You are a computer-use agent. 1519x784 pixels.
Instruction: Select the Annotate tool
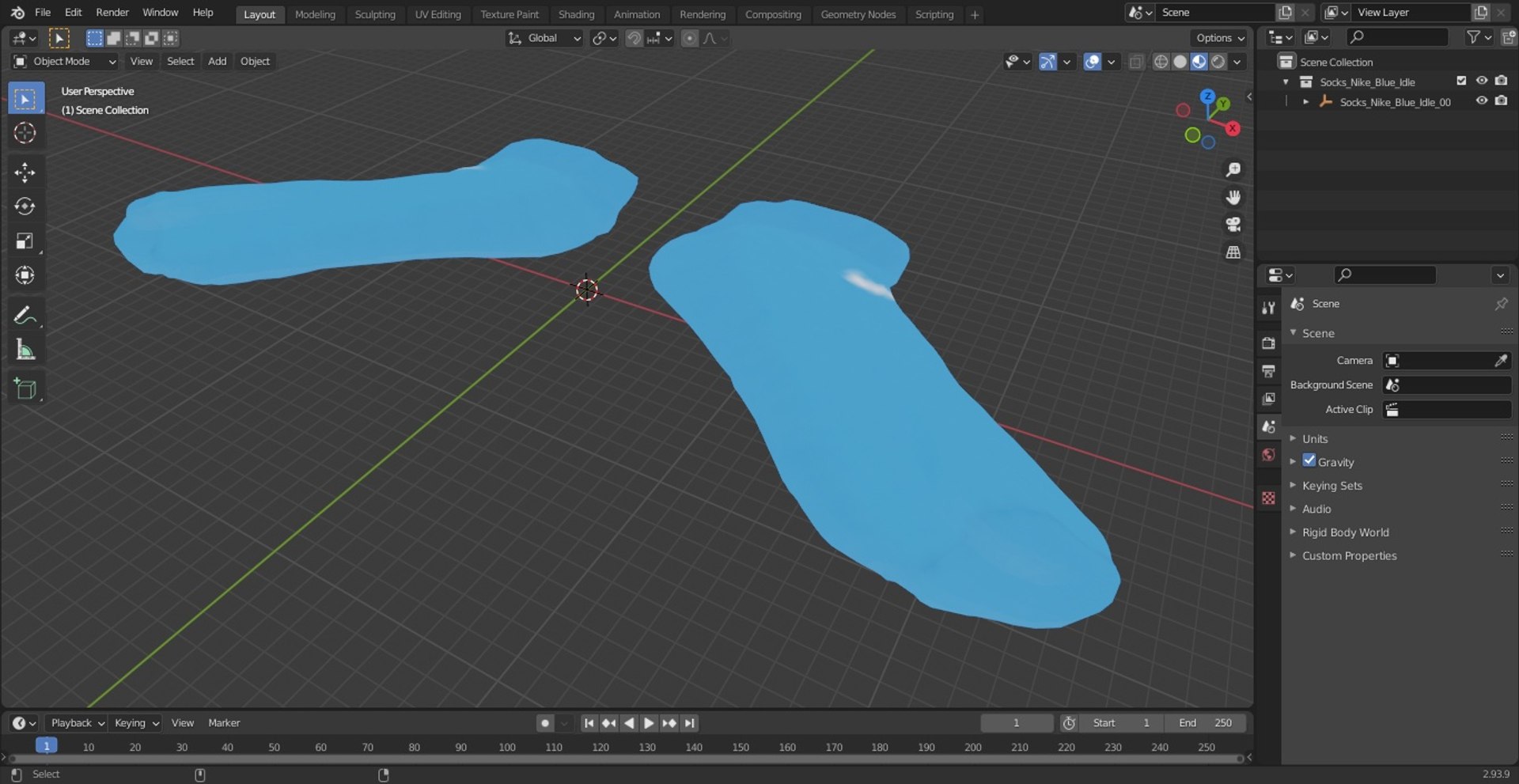25,315
